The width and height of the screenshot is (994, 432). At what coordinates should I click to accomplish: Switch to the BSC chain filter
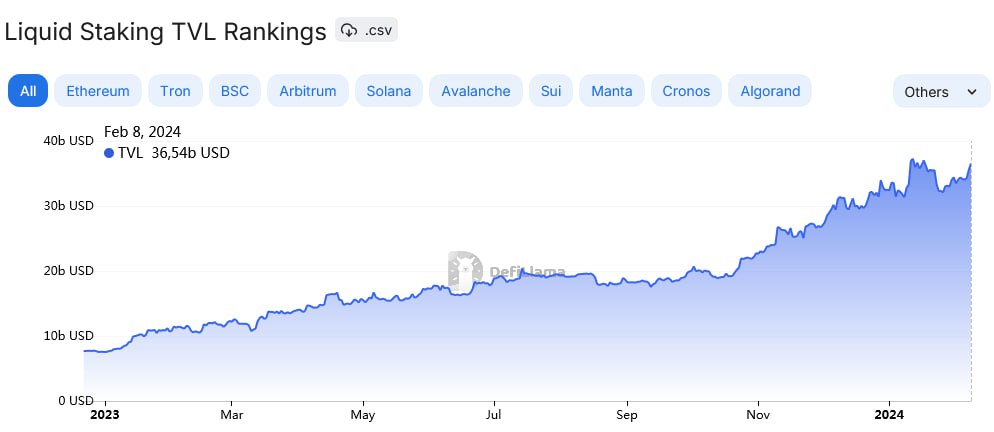click(x=235, y=91)
